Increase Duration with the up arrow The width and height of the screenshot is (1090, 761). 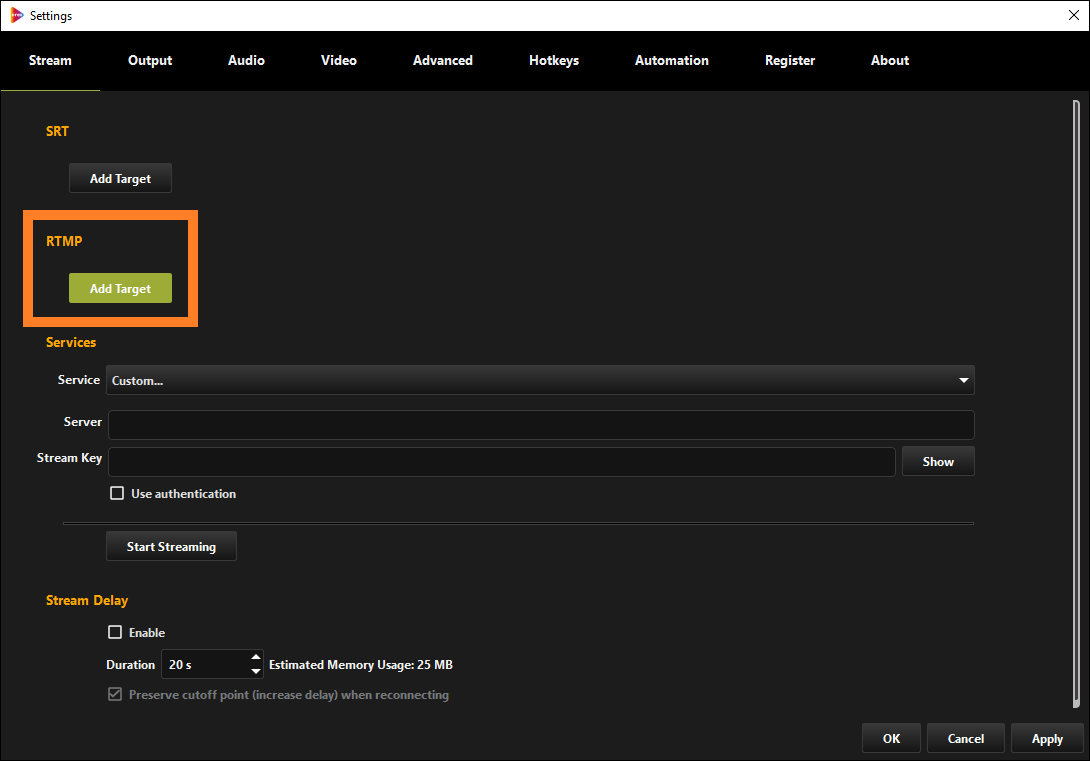click(x=256, y=657)
